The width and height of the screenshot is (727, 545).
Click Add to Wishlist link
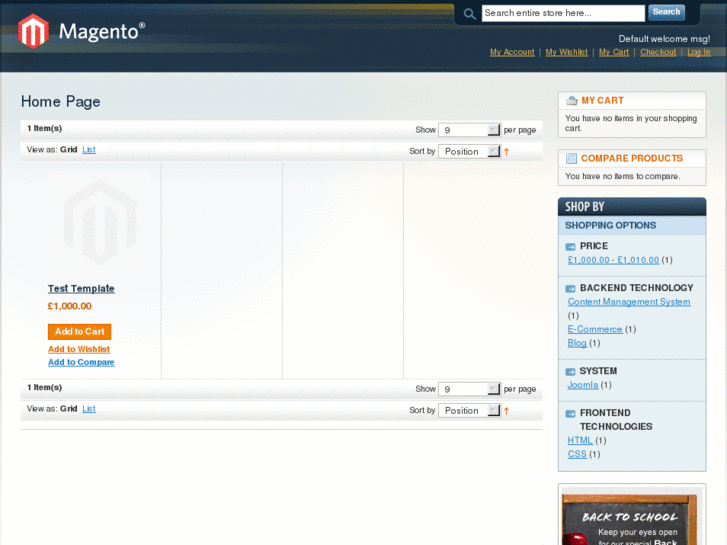click(x=79, y=349)
